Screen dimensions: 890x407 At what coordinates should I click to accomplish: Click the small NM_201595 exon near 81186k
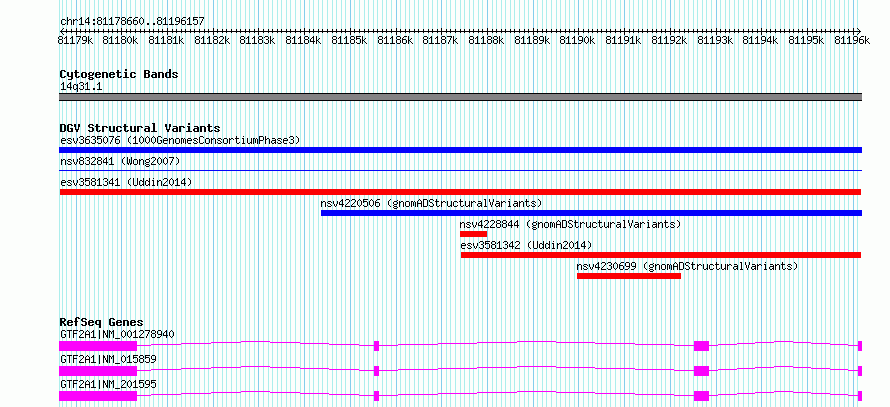[376, 396]
